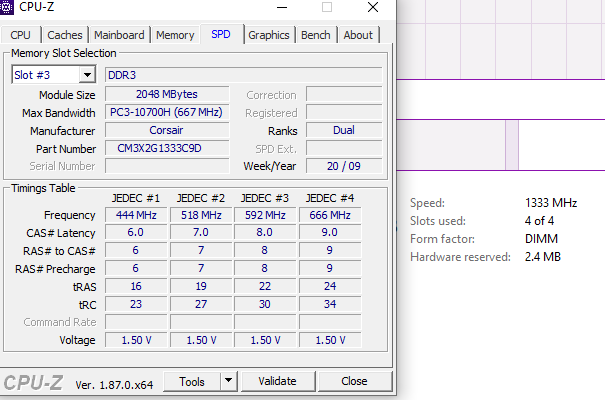Open the CPU tab

tap(21, 35)
